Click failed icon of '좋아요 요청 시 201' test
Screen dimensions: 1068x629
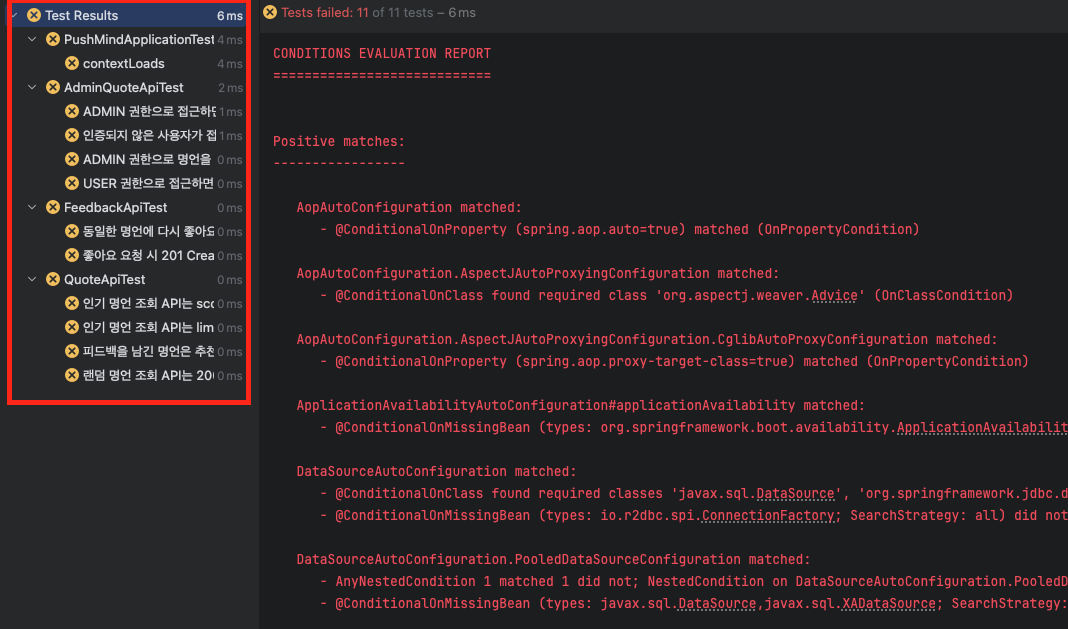pos(72,256)
